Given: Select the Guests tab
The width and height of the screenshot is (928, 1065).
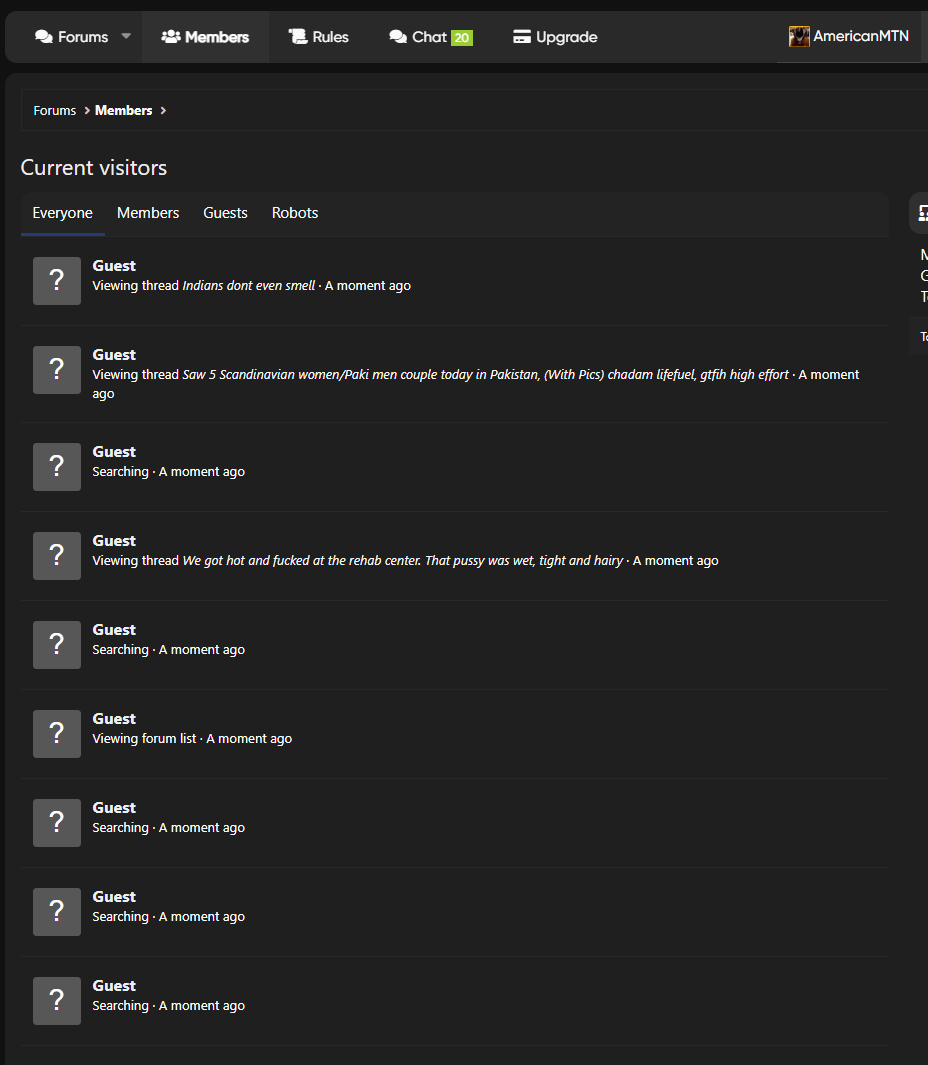Looking at the screenshot, I should [225, 213].
